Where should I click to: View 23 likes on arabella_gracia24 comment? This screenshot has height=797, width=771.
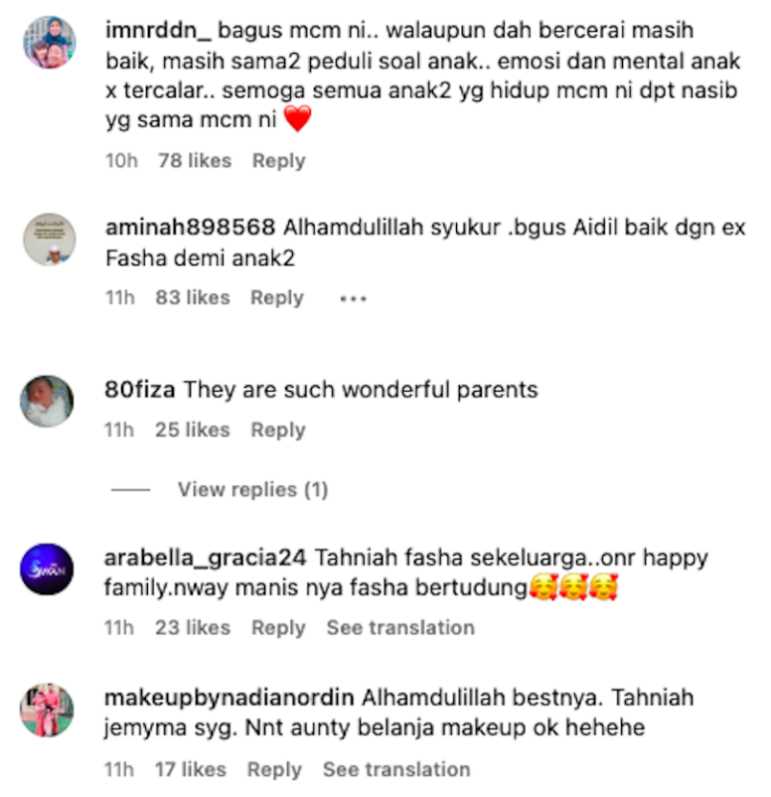tap(193, 628)
